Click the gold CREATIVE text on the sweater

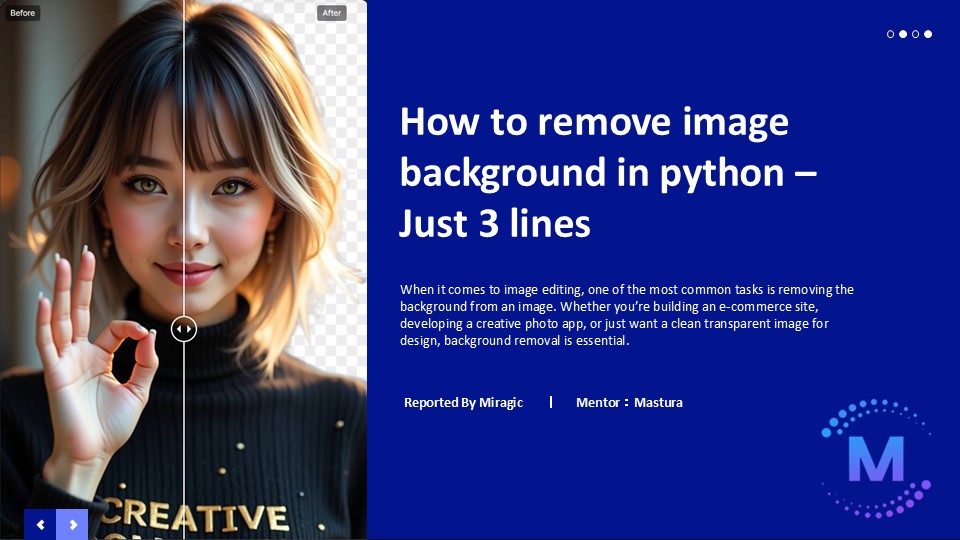(195, 514)
